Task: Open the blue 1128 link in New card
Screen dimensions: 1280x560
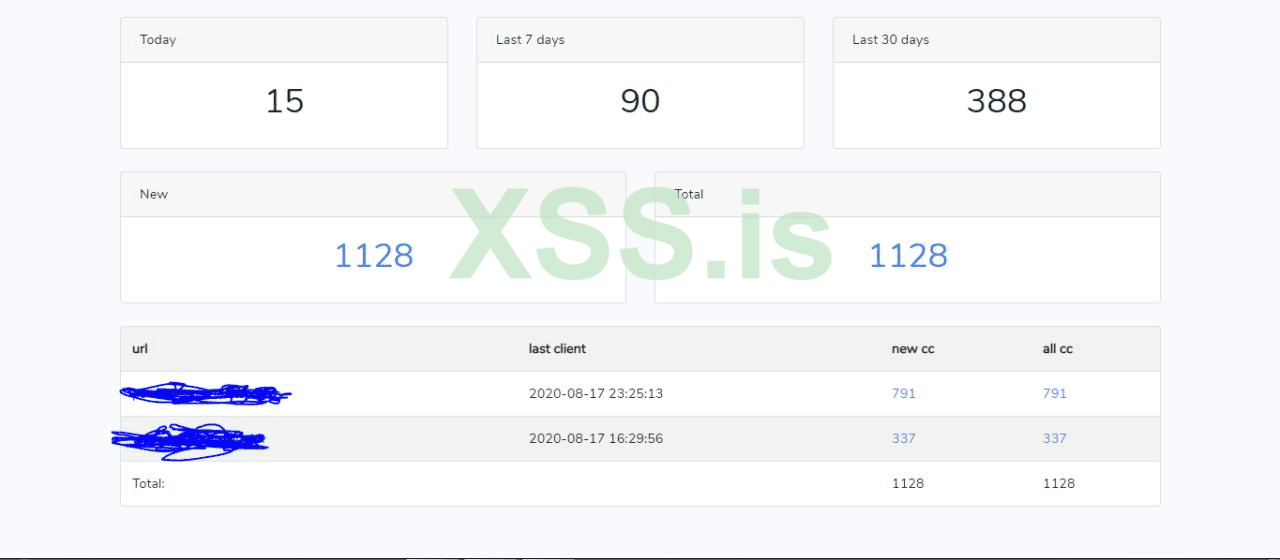Action: 373,255
